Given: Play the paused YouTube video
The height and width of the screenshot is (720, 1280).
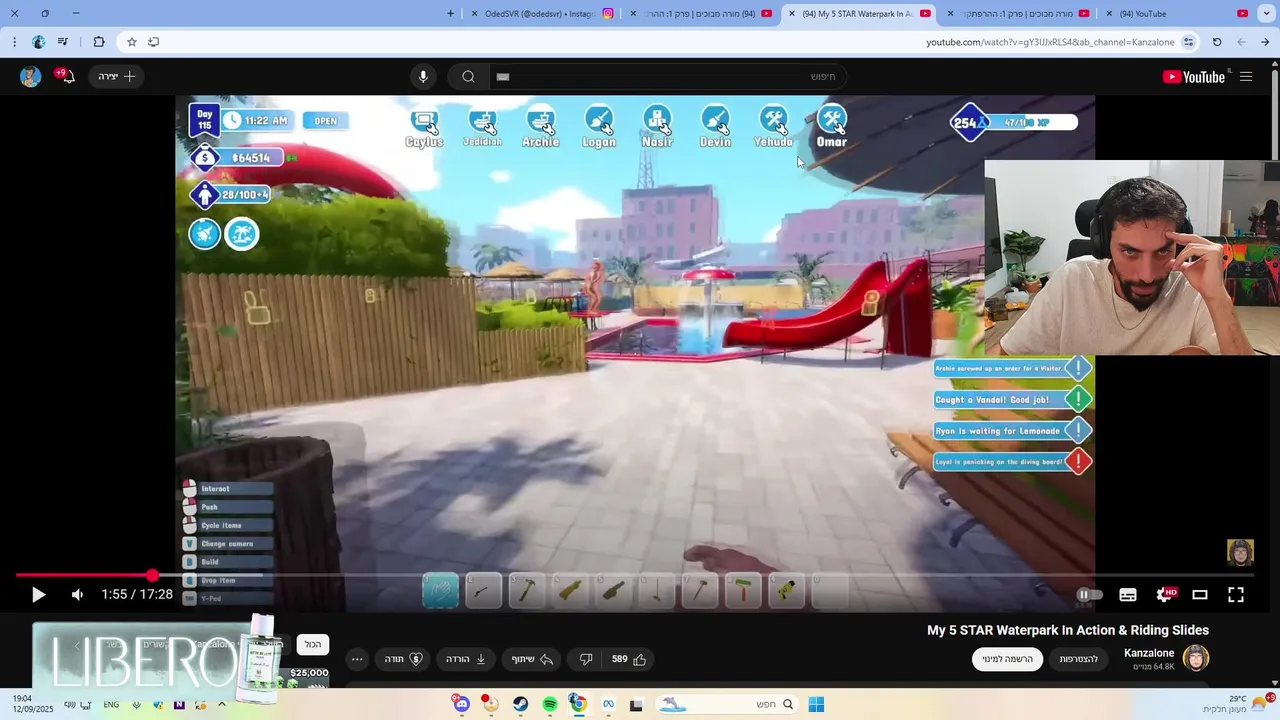Looking at the screenshot, I should (x=38, y=595).
